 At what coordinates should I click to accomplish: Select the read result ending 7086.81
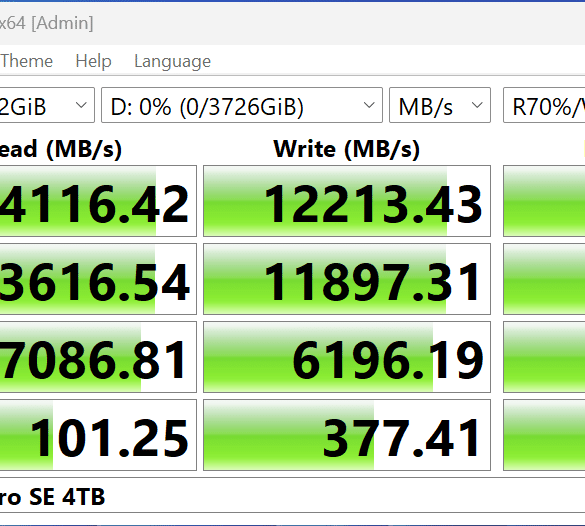pos(98,357)
